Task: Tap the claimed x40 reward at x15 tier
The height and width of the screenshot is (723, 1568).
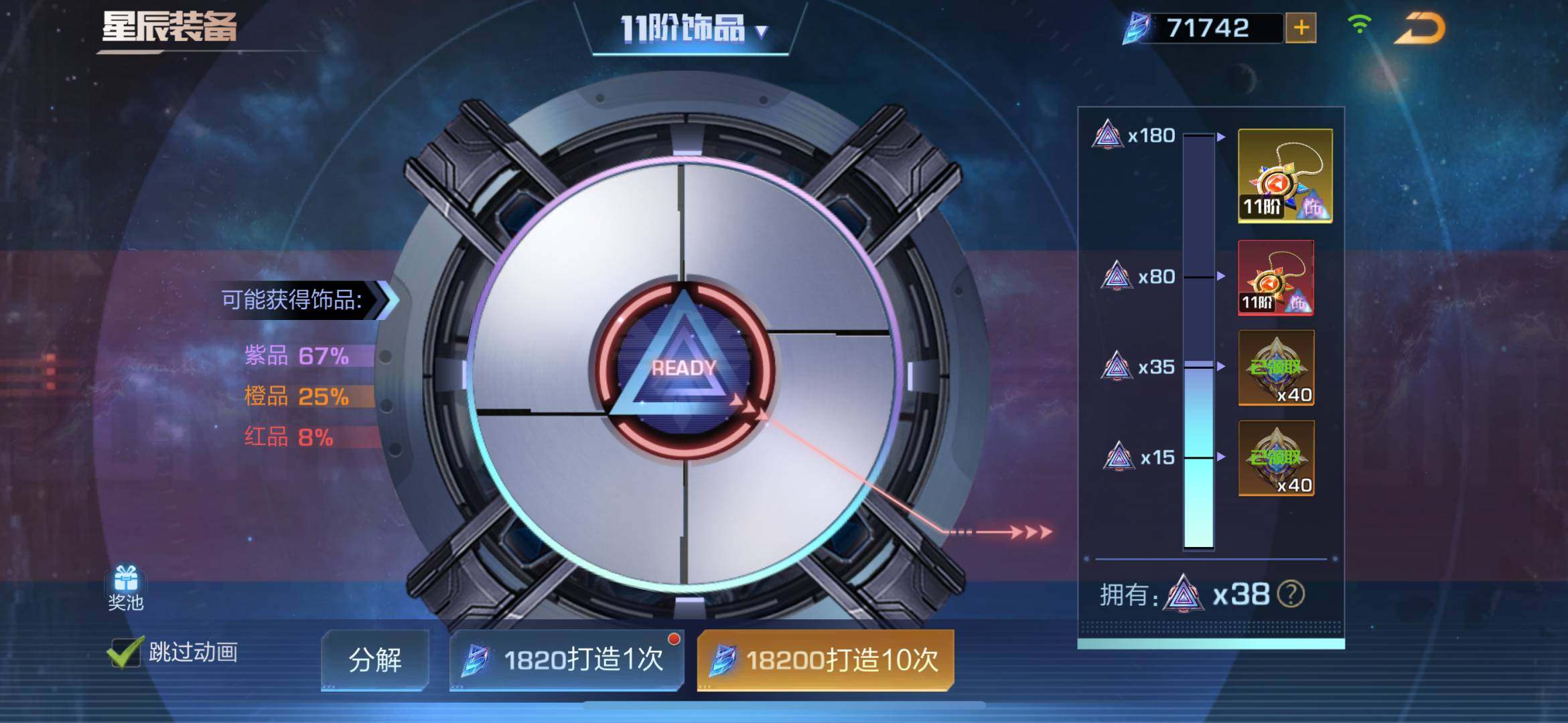Action: pyautogui.click(x=1276, y=459)
